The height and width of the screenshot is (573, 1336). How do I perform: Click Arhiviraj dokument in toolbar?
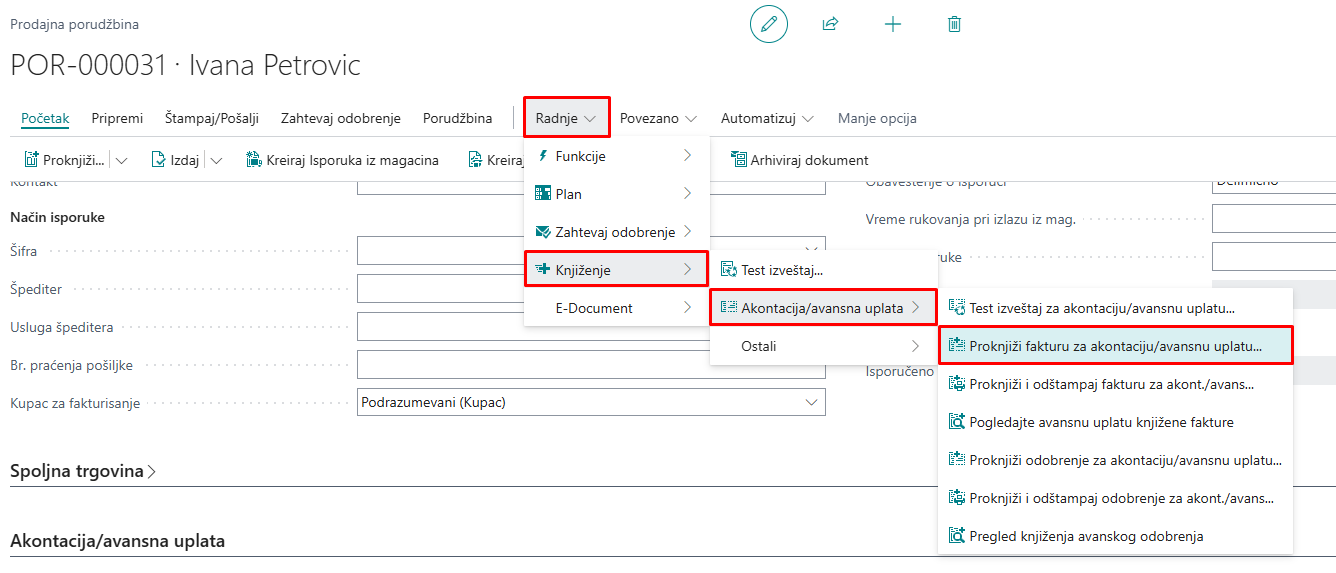[x=799, y=160]
